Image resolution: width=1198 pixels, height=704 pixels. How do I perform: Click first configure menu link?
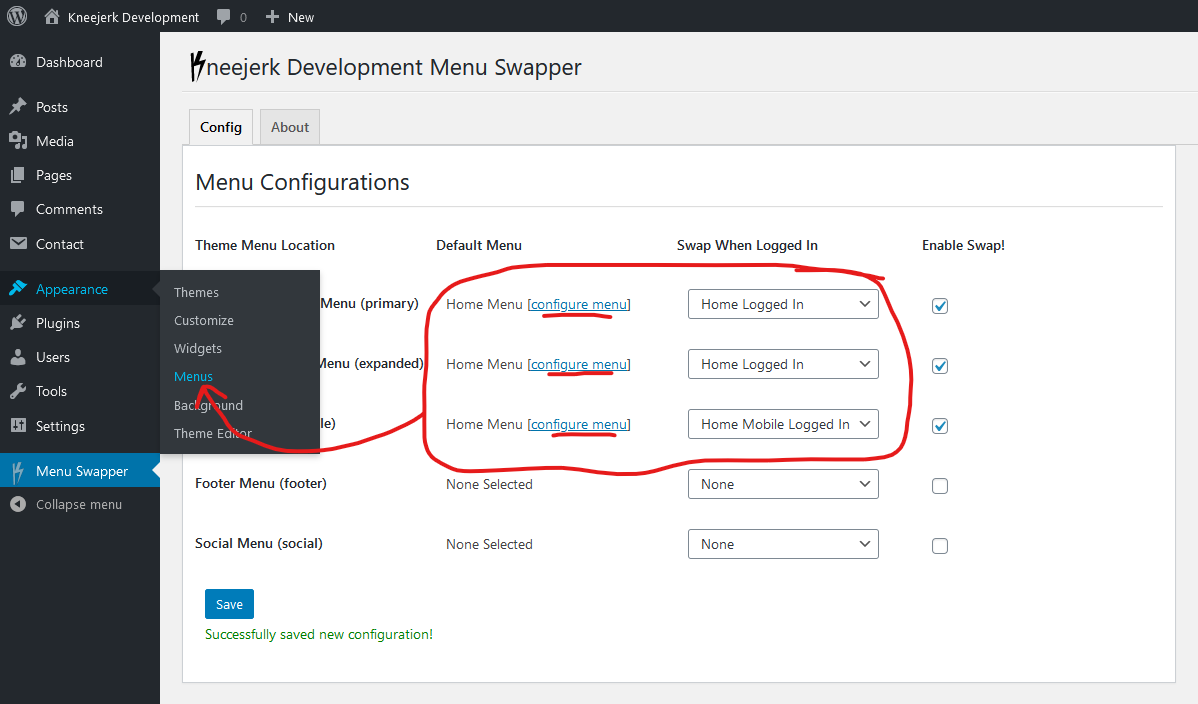[x=579, y=304]
